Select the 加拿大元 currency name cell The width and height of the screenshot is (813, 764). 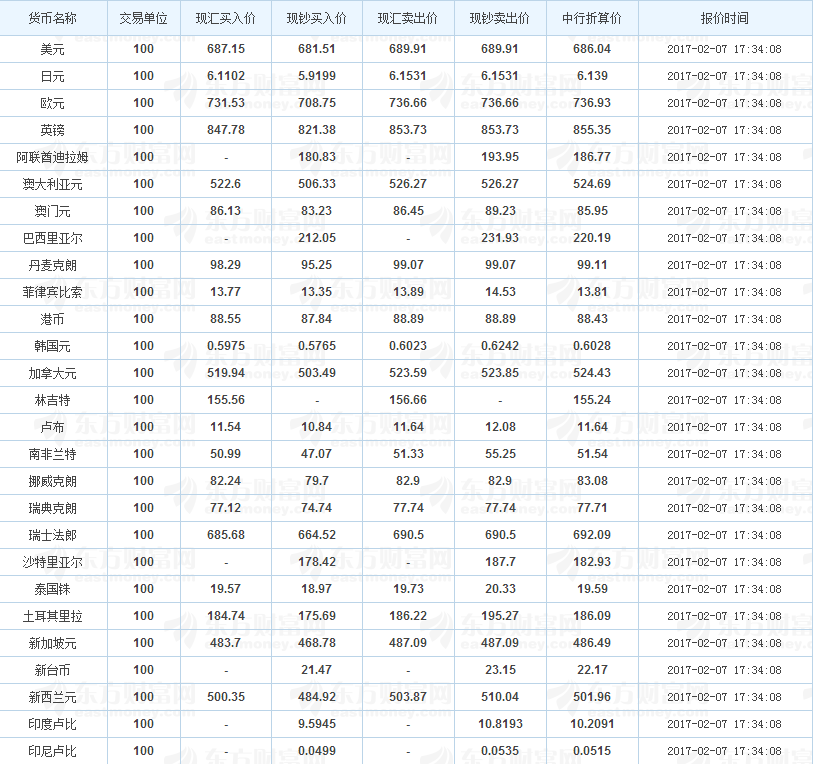coord(53,373)
